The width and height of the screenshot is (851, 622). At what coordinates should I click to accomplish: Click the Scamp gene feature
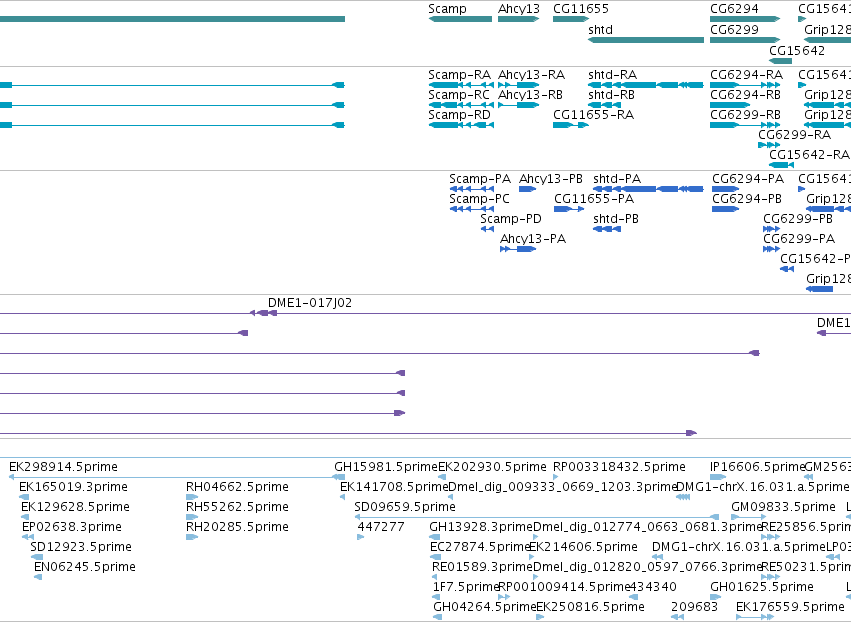[460, 19]
